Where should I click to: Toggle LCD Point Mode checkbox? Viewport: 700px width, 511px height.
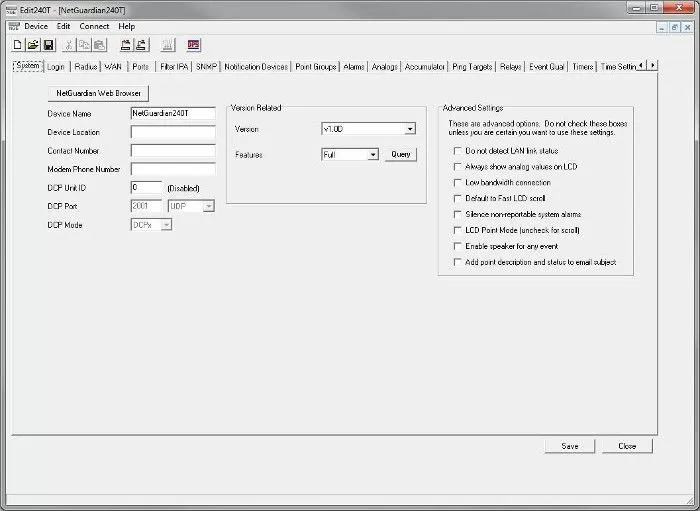tap(457, 230)
